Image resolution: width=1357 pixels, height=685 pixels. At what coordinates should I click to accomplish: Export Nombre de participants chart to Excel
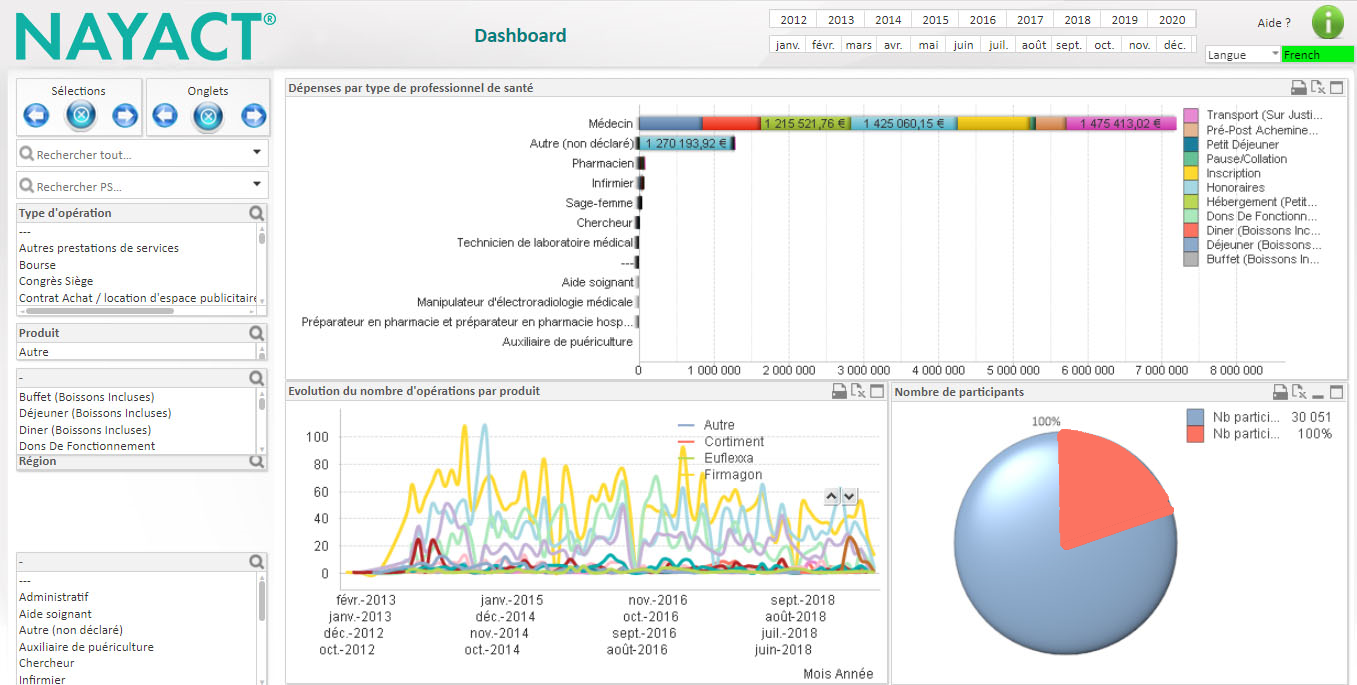pos(1299,391)
